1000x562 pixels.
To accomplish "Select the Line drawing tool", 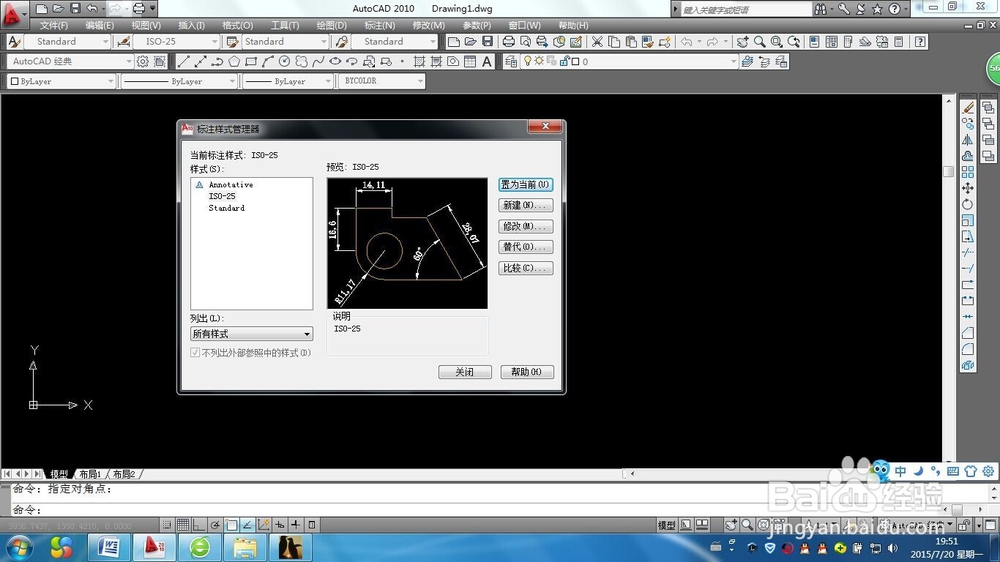I will click(183, 61).
